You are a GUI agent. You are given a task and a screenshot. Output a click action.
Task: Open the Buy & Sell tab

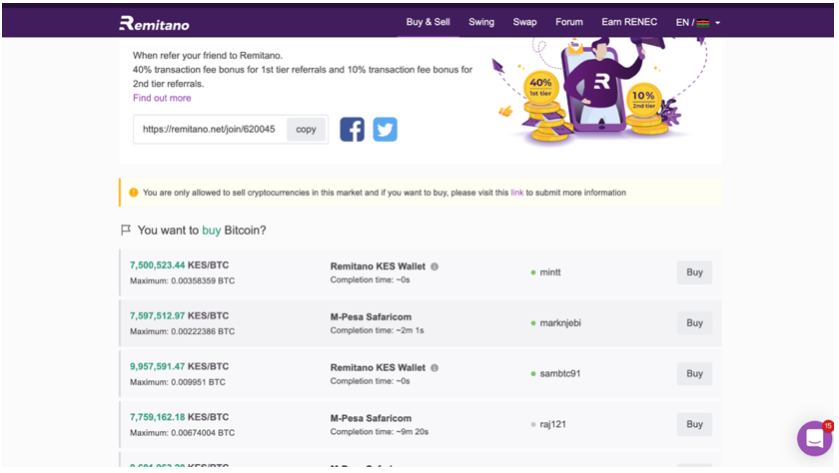(428, 22)
